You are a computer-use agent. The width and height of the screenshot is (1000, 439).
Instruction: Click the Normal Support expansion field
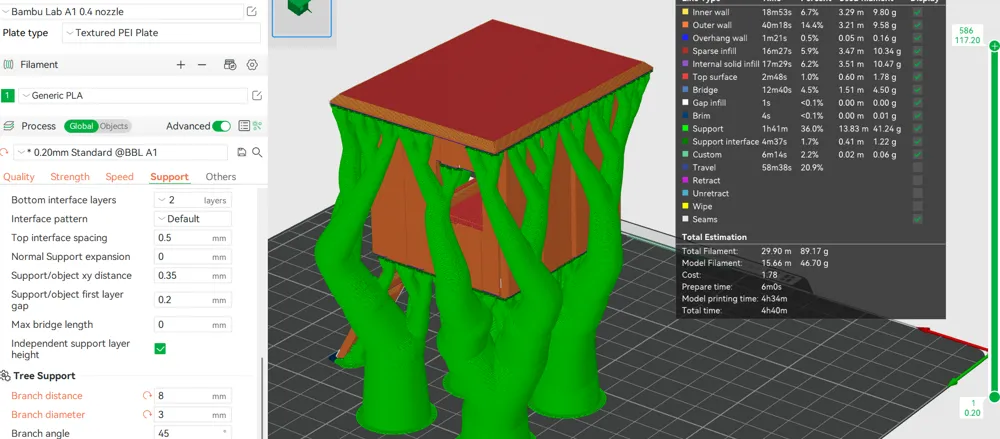(x=193, y=257)
